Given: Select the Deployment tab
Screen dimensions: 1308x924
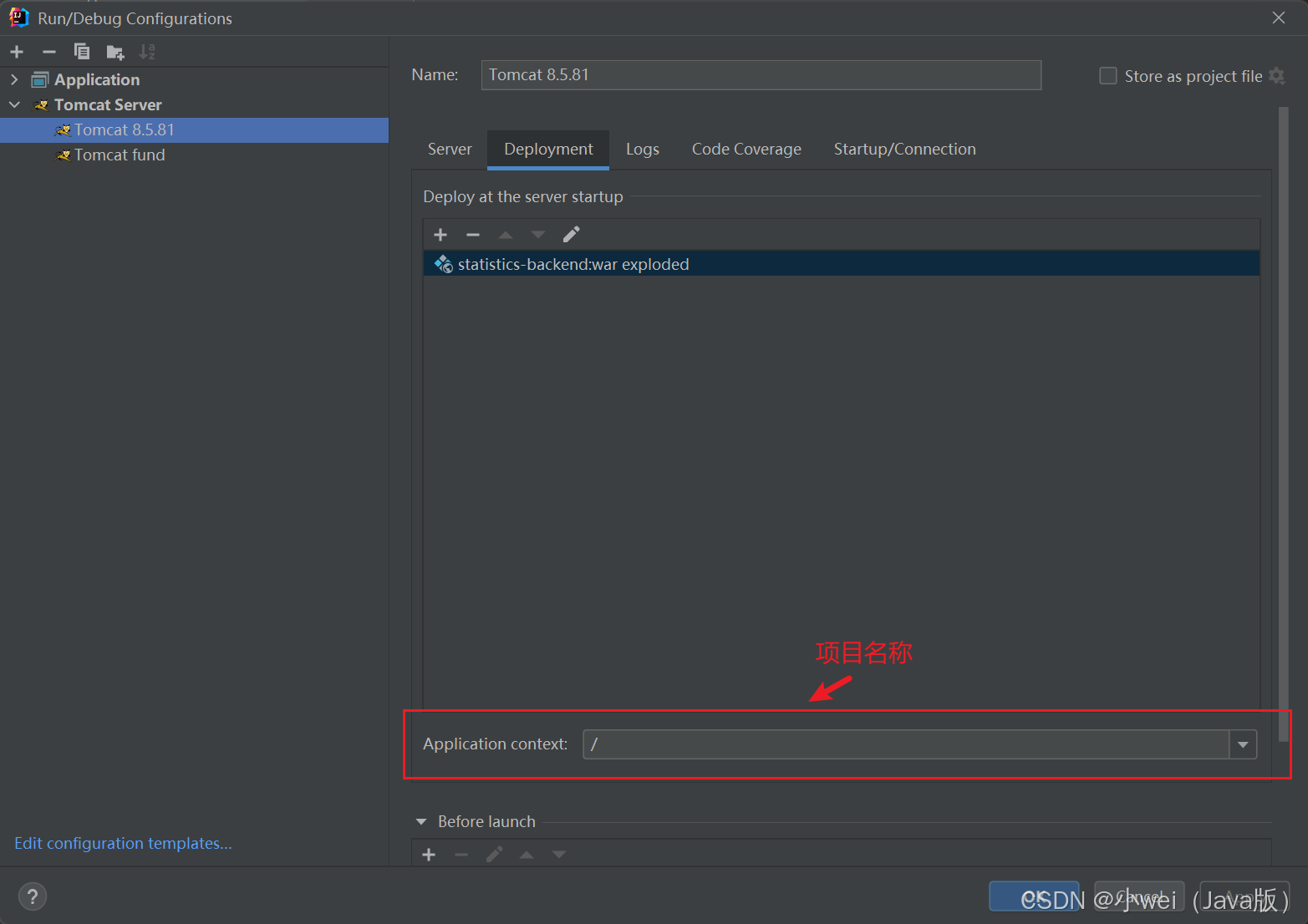Looking at the screenshot, I should [x=548, y=149].
